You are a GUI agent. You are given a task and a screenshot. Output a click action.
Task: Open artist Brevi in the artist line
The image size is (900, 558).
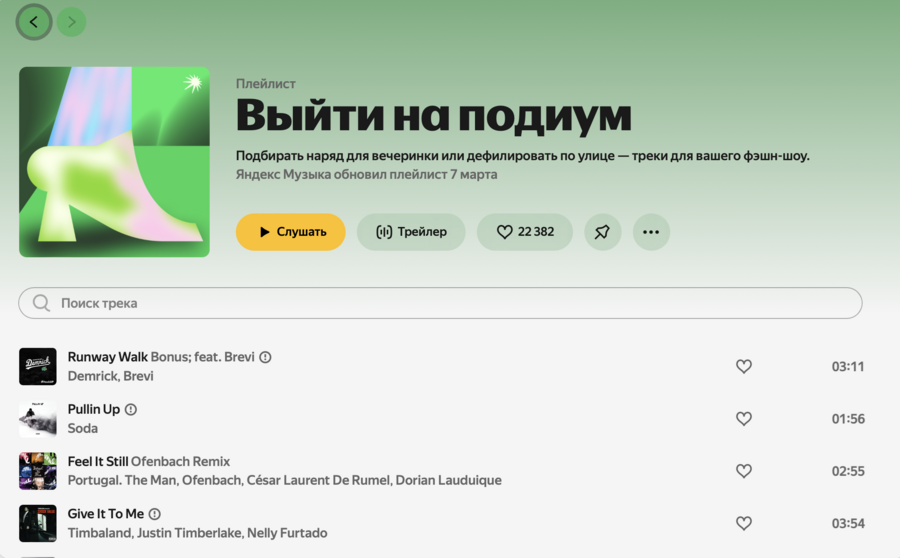click(x=138, y=376)
